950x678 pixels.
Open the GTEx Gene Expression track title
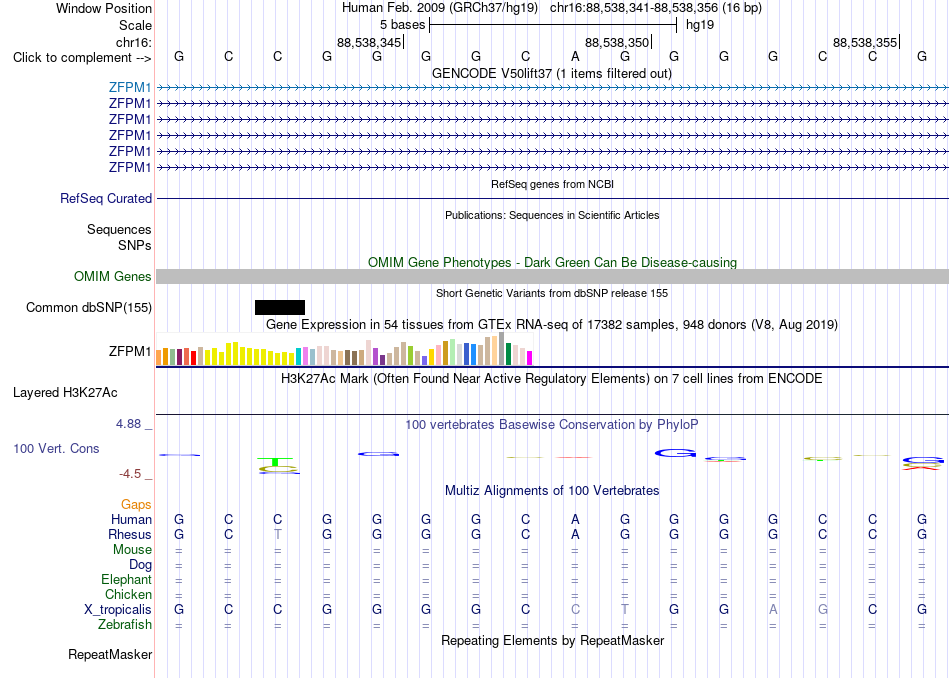tap(552, 325)
